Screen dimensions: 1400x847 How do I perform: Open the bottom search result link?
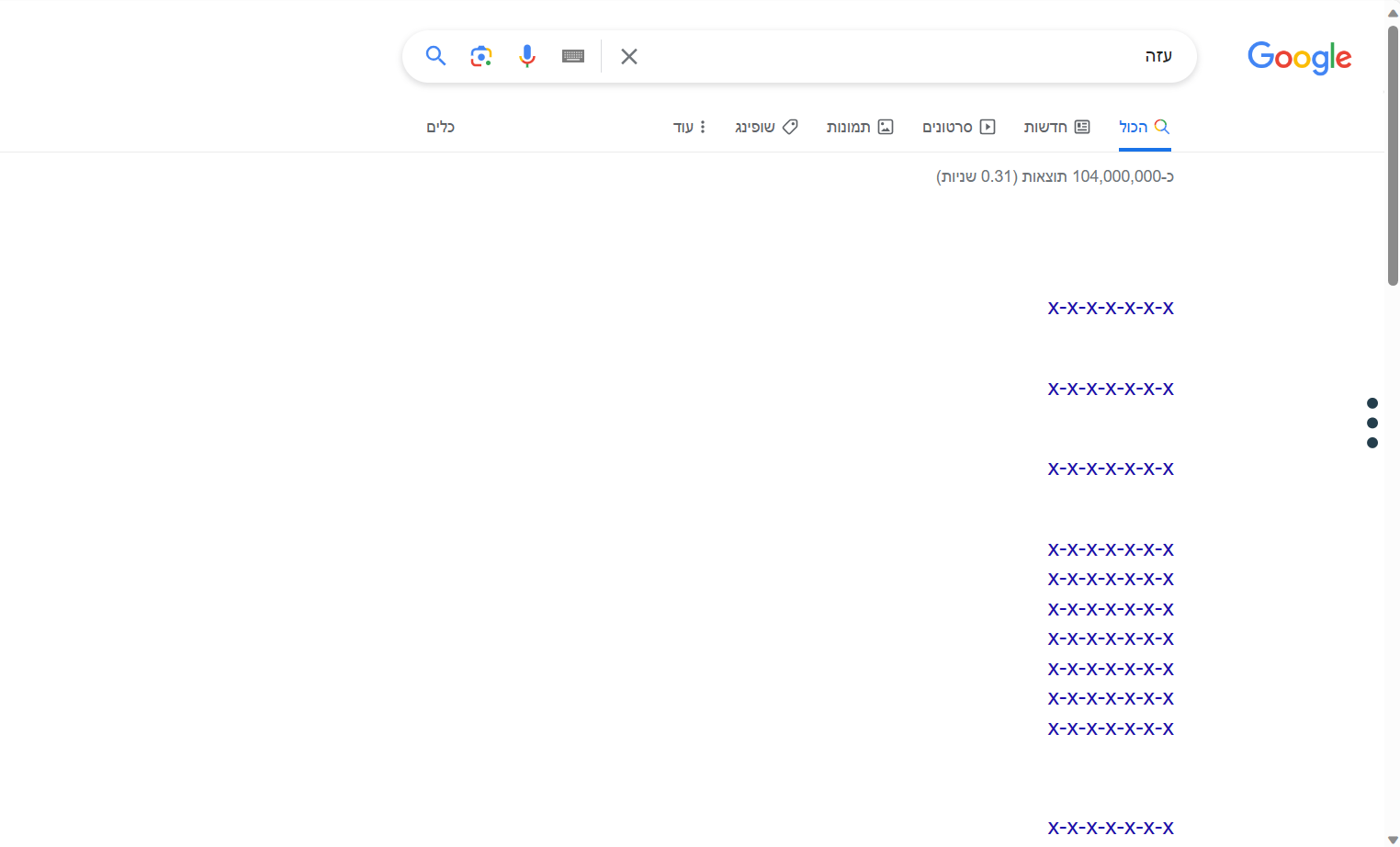tap(1110, 828)
